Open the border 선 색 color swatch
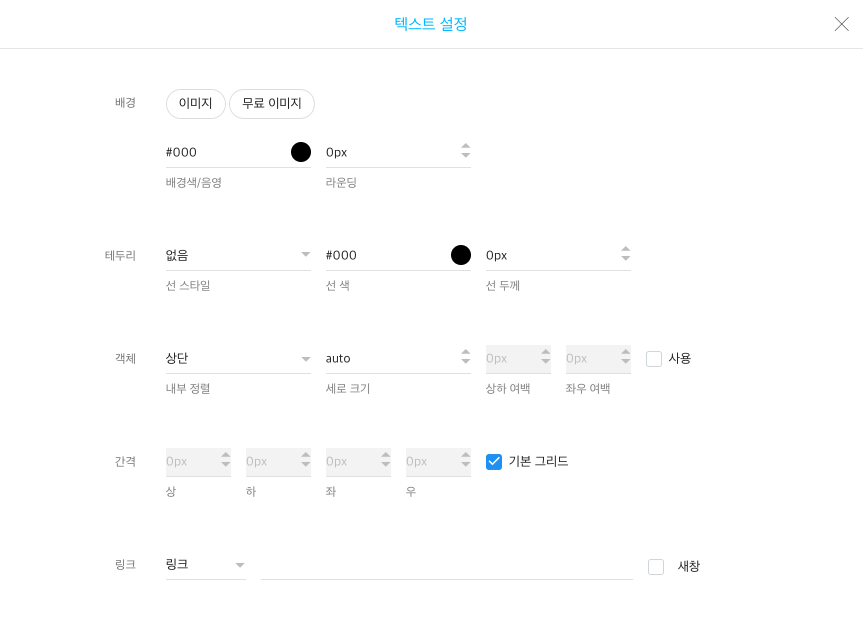Viewport: 863px width, 637px height. [461, 255]
